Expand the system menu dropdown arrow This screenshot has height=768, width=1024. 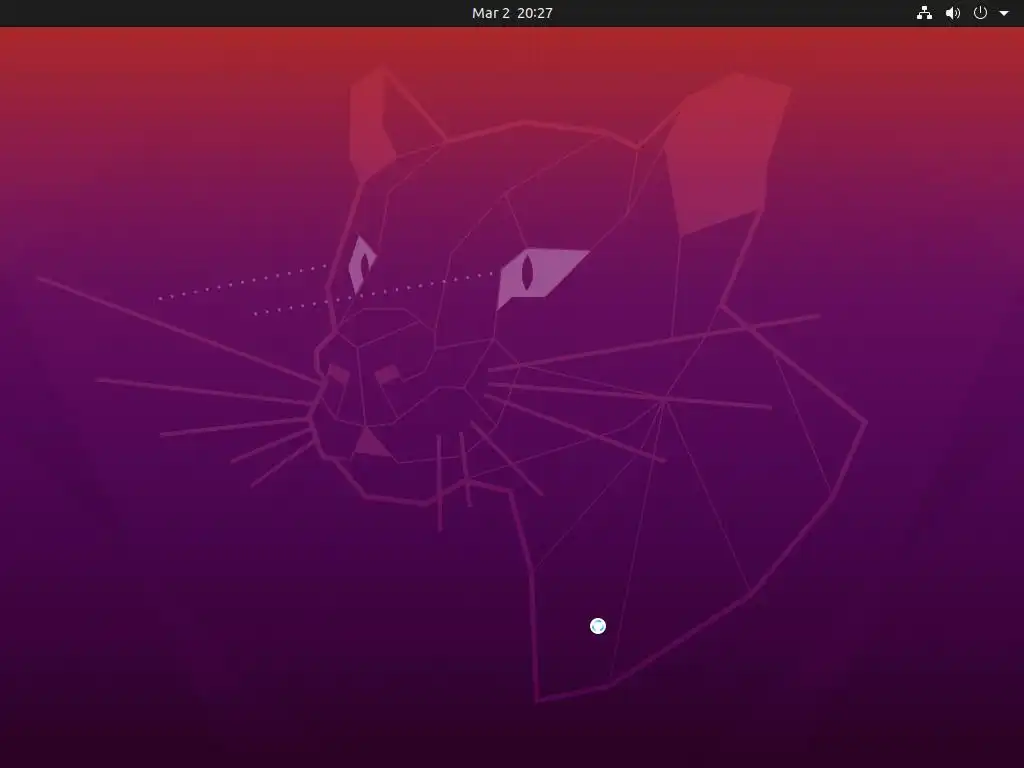(x=1004, y=13)
